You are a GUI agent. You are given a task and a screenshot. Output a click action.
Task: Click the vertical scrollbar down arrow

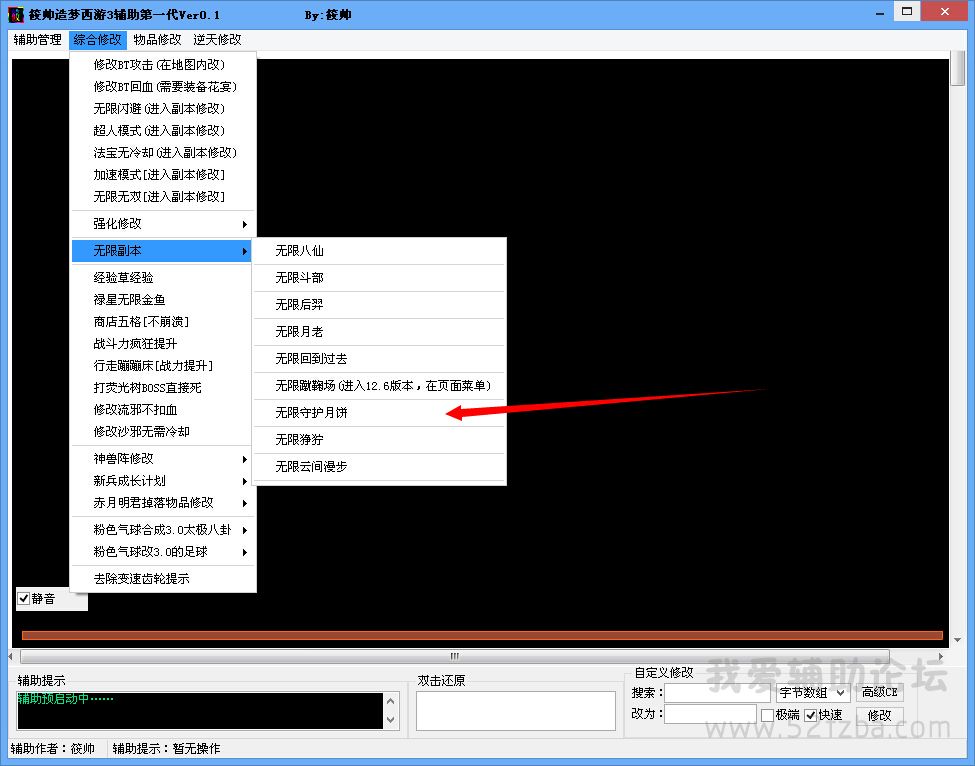pos(958,640)
